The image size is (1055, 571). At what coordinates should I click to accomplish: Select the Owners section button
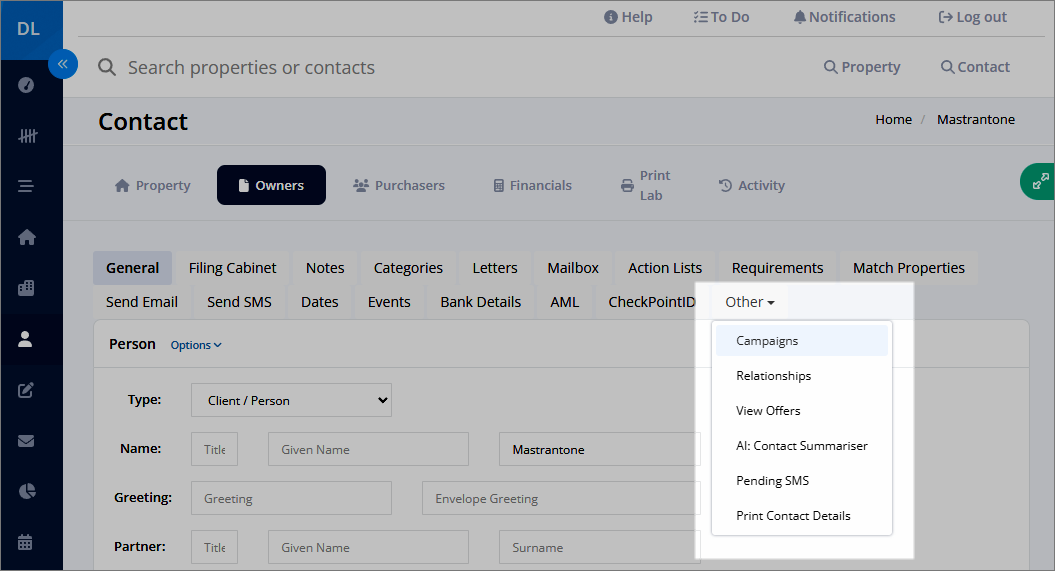point(271,185)
